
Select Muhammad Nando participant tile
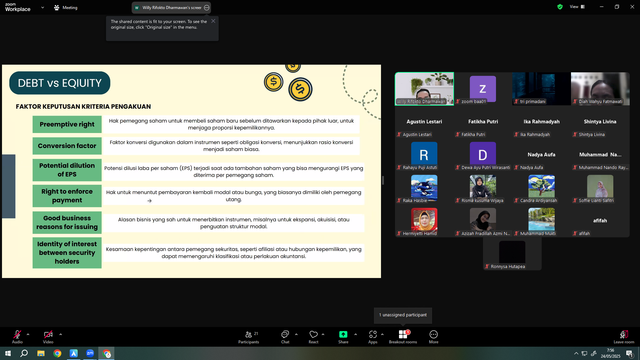pos(600,155)
